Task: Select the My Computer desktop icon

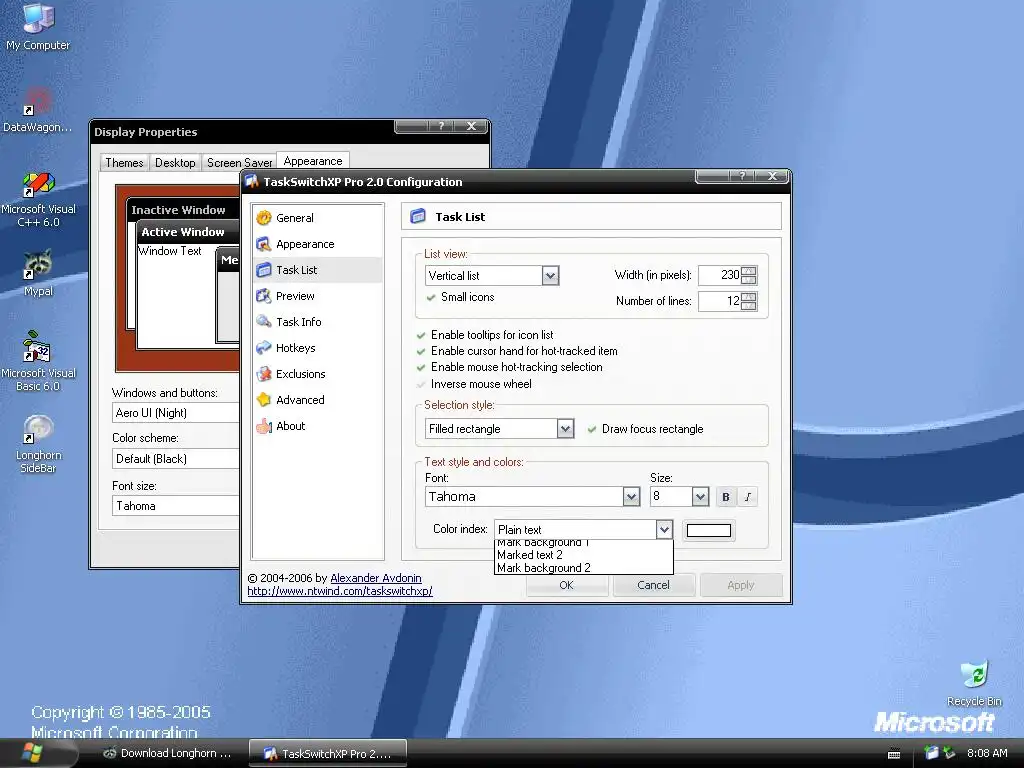Action: [x=38, y=26]
